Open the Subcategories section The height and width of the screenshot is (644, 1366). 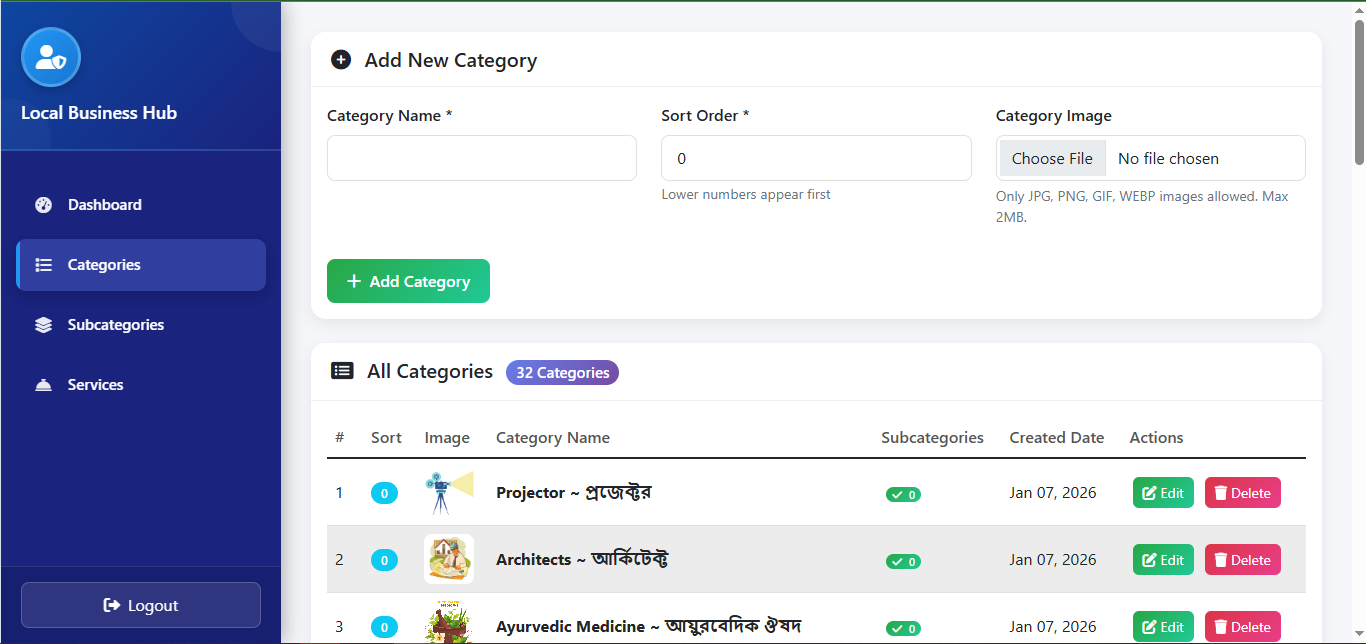click(115, 324)
